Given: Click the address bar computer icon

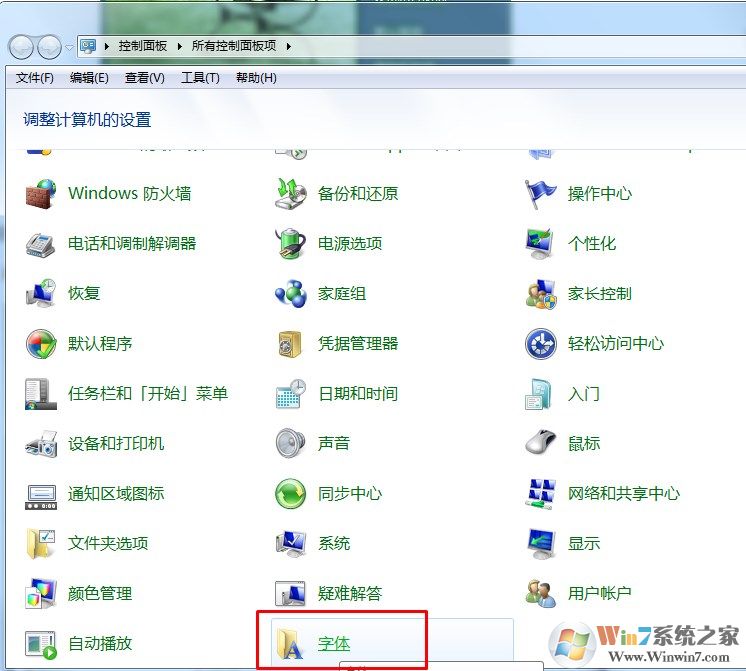Looking at the screenshot, I should pos(88,46).
